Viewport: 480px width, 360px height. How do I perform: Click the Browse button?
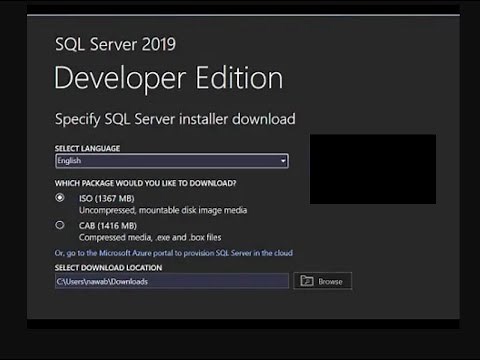coord(322,281)
